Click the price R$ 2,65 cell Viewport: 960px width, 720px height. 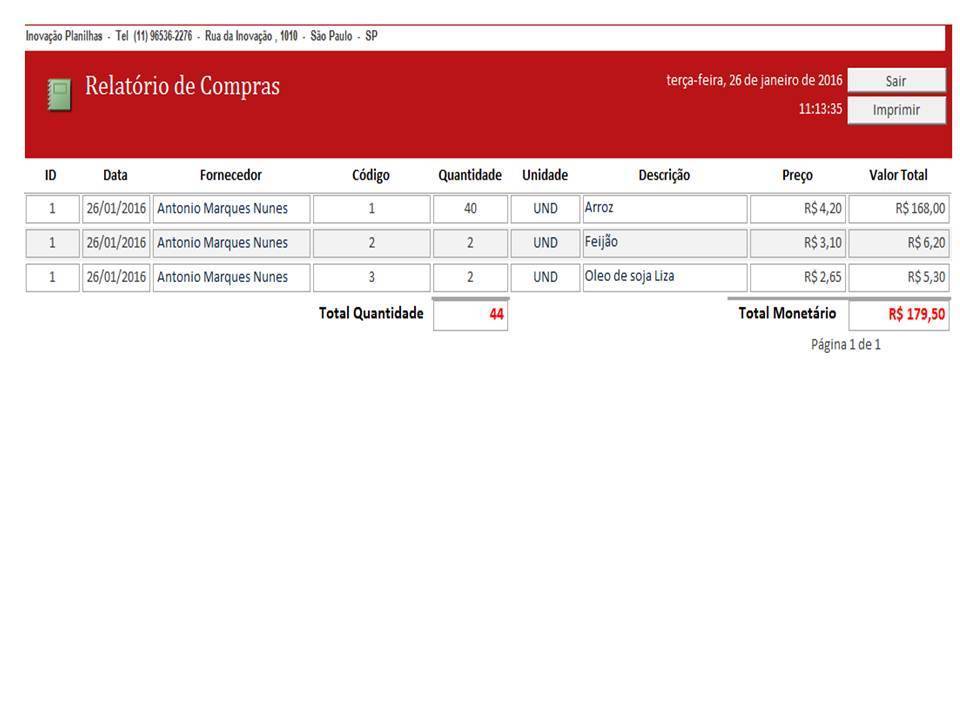coord(798,277)
